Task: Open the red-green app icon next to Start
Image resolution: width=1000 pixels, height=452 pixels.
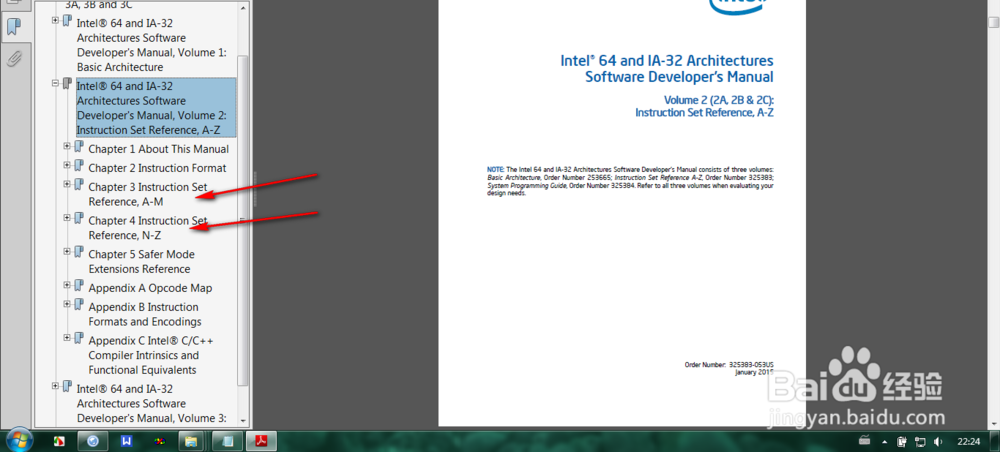Action: [58, 441]
